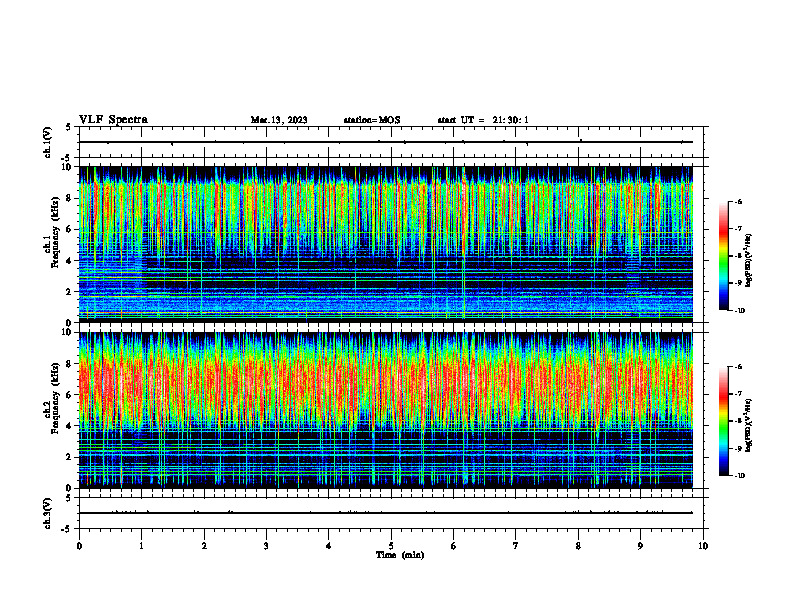792x612 pixels.
Task: Click time axis tick label "9"
Action: (x=640, y=546)
